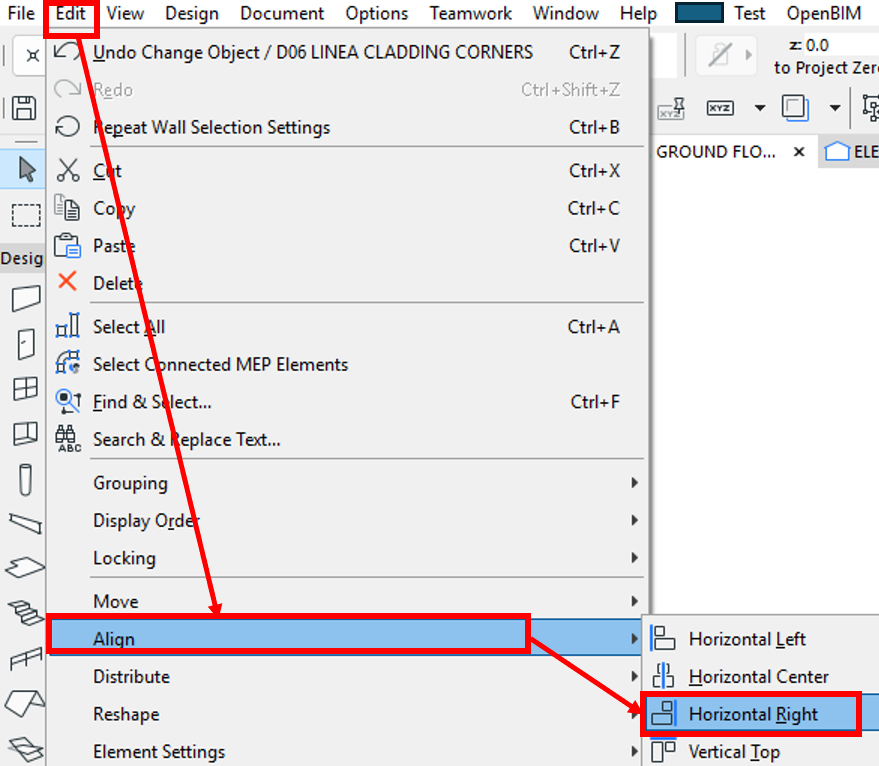The height and width of the screenshot is (766, 879).
Task: Select the Door tool
Action: point(26,343)
